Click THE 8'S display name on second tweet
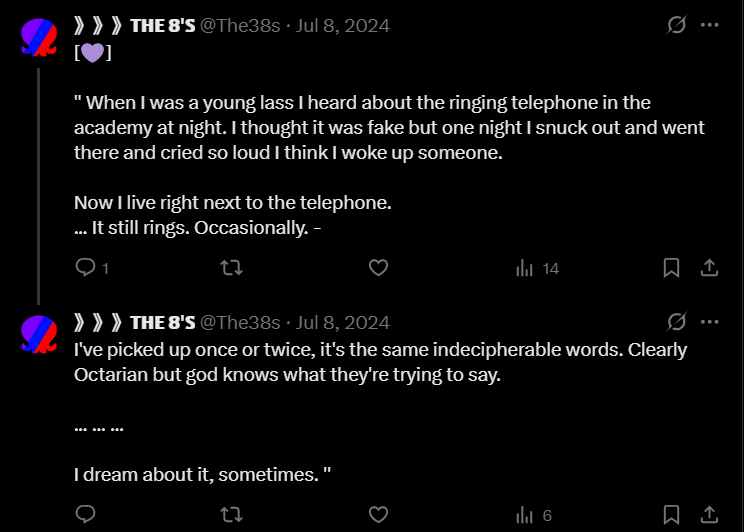The width and height of the screenshot is (744, 532). click(x=162, y=322)
